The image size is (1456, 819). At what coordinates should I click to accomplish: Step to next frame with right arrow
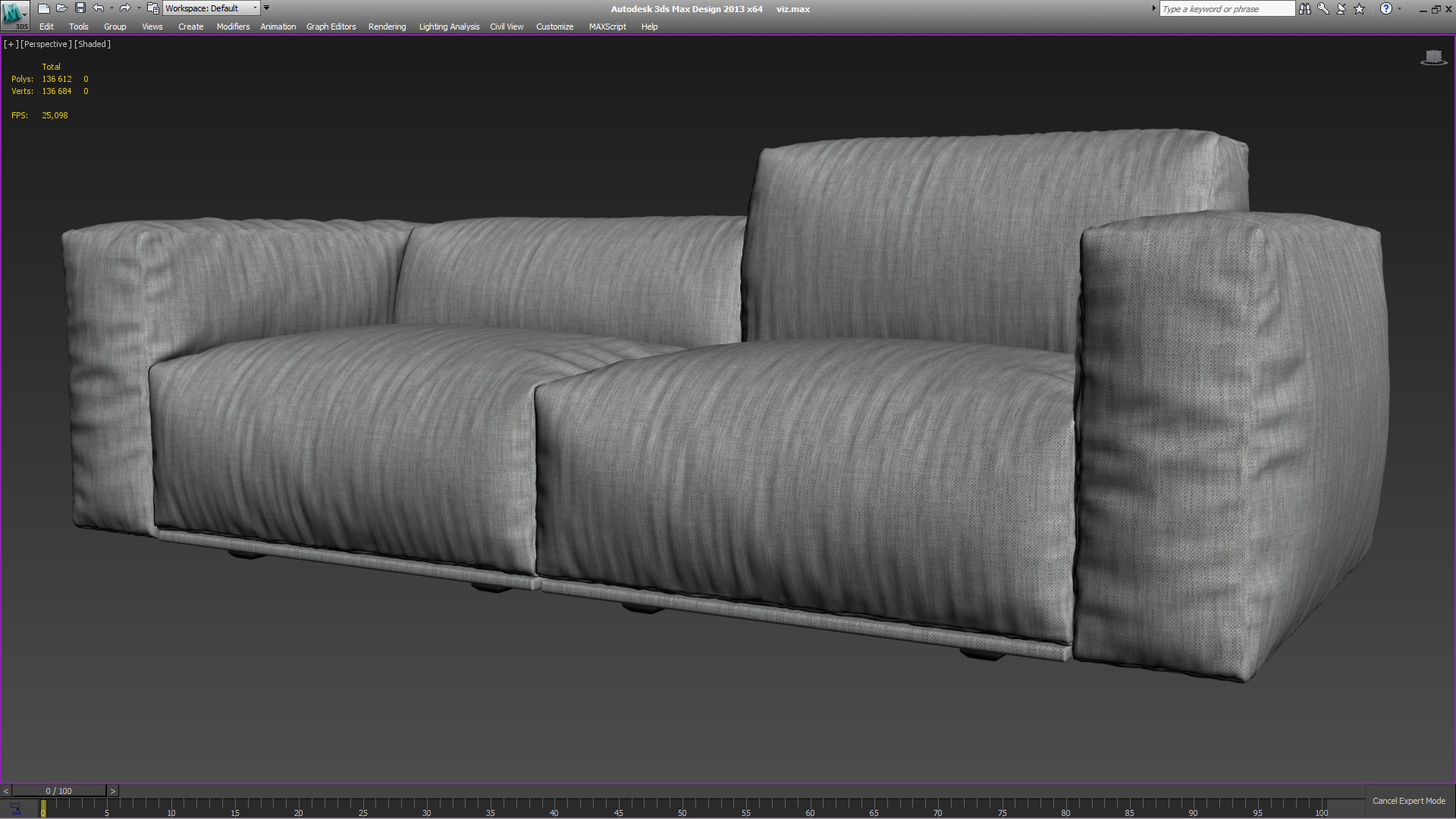click(112, 791)
